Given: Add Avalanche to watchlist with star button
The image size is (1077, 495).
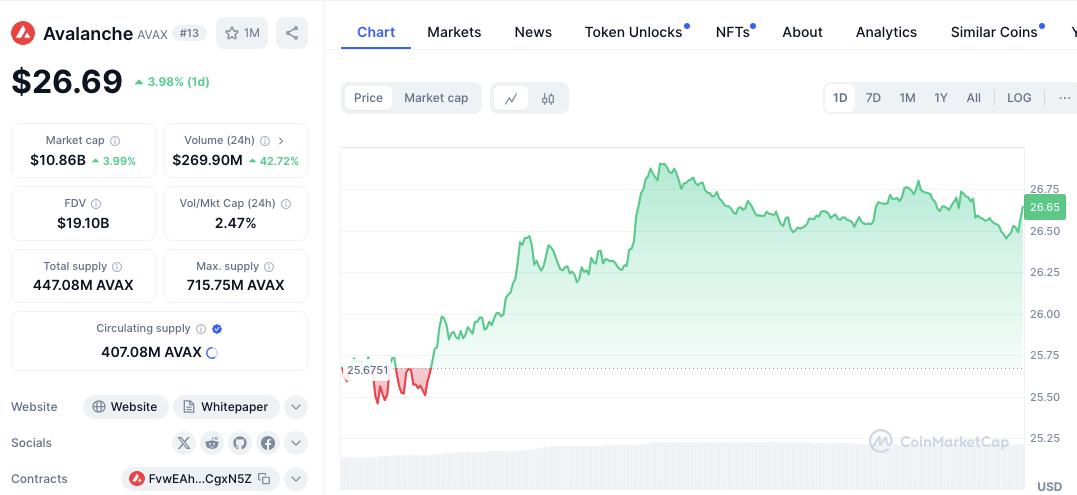Looking at the screenshot, I should [242, 33].
